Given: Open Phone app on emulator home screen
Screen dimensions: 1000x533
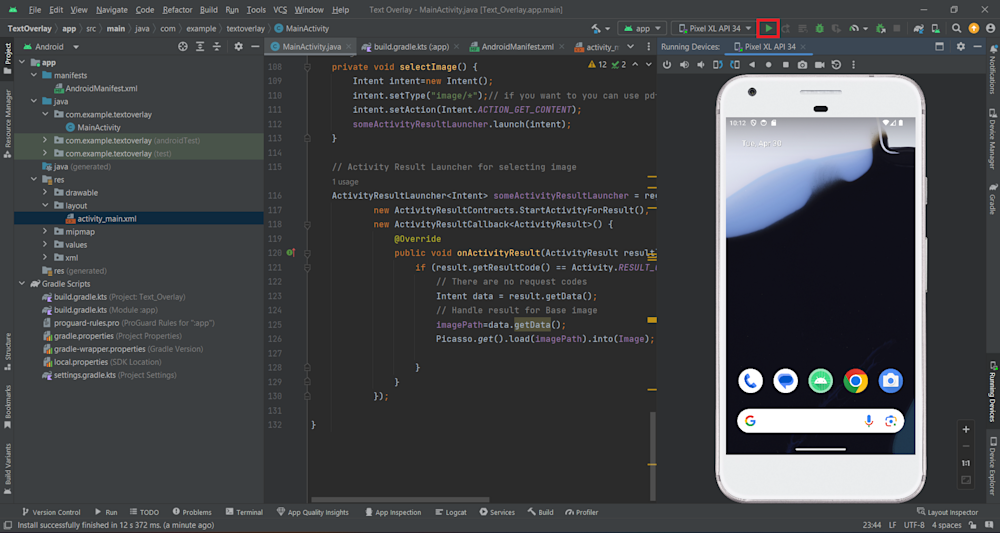Looking at the screenshot, I should [x=751, y=381].
